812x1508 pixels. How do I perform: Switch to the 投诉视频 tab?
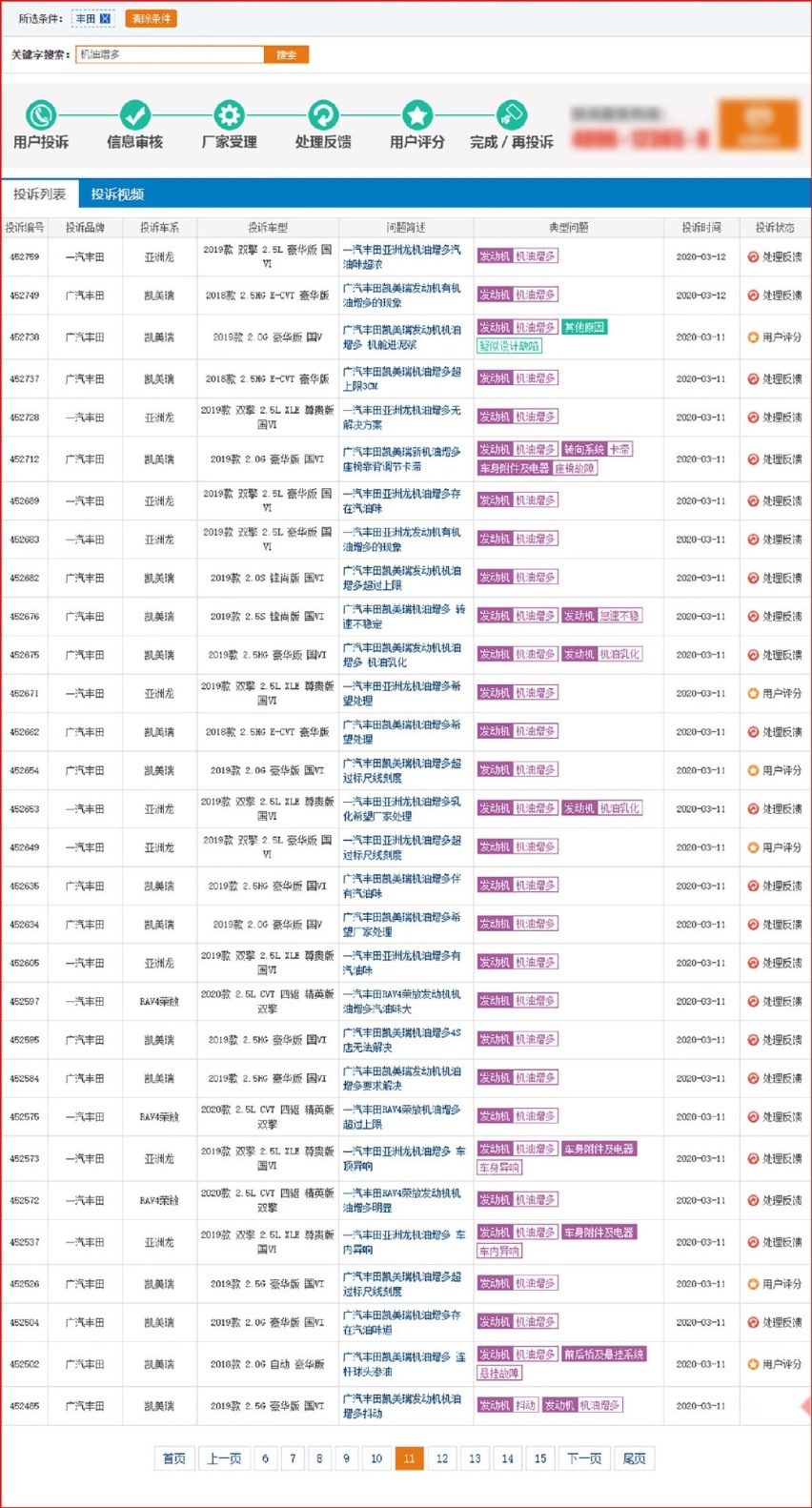click(117, 194)
